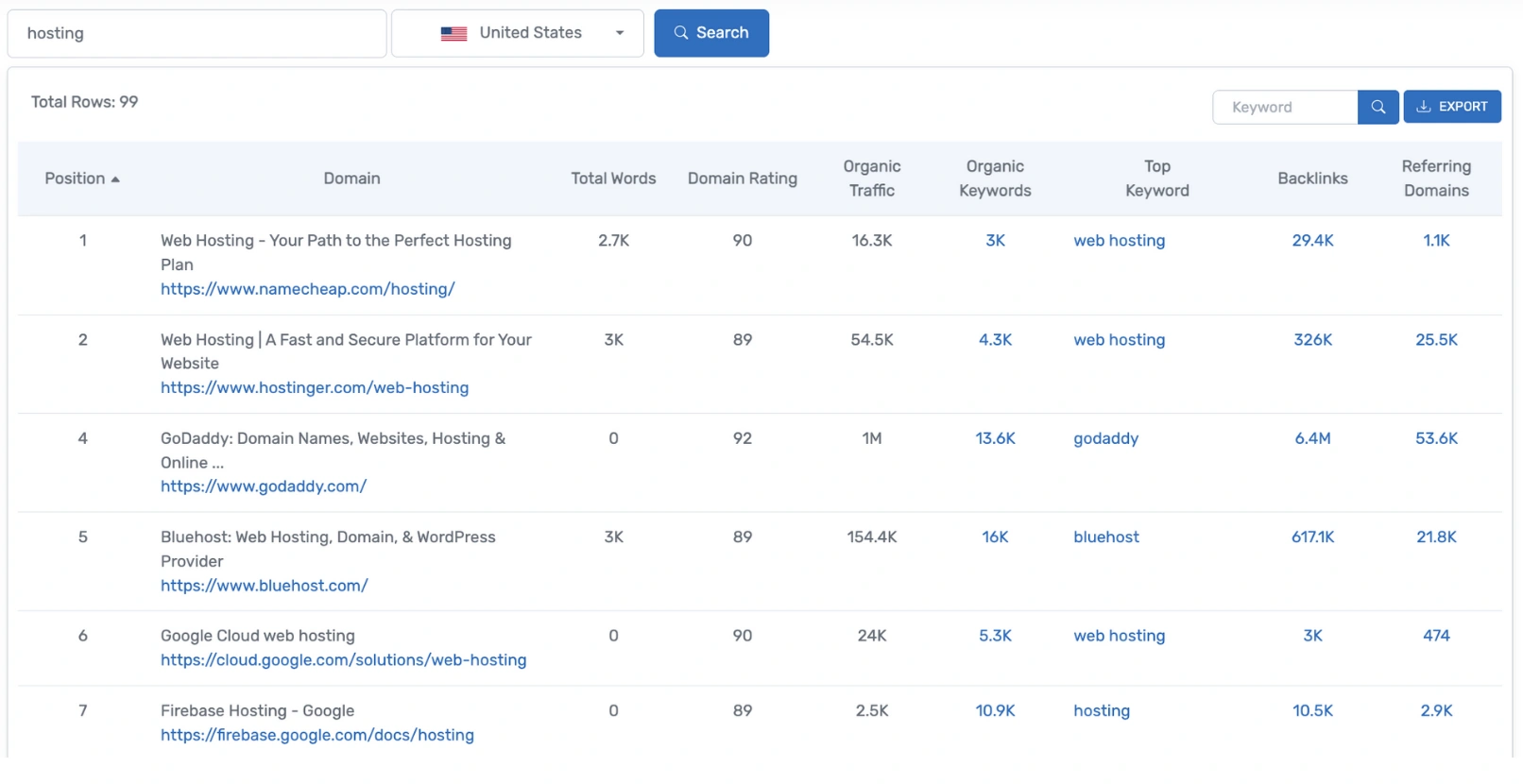The image size is (1523, 784).
Task: Open the hostinger.com/web-hosting link
Action: tap(315, 387)
